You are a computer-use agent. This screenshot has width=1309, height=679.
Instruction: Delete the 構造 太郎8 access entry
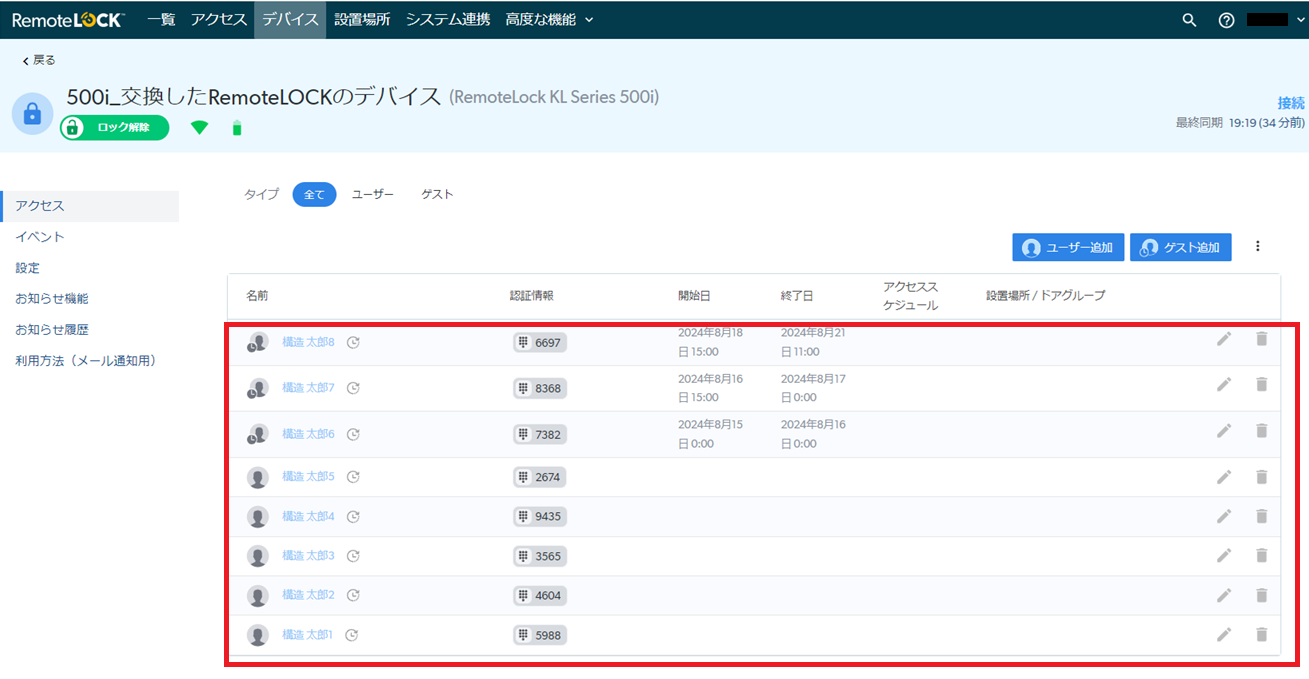tap(1261, 340)
